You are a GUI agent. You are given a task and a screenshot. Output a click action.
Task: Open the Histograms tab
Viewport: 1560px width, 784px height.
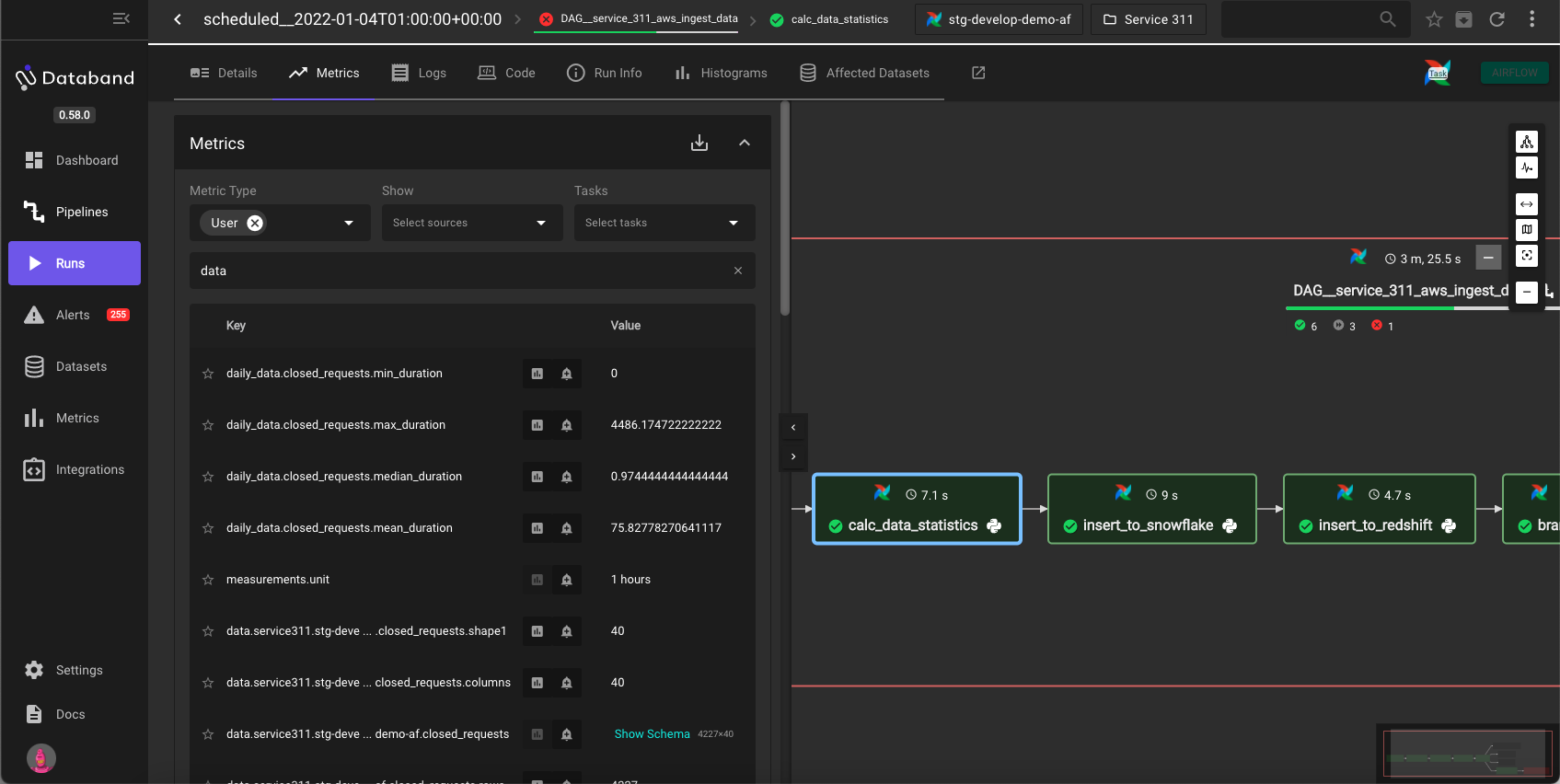coord(721,73)
